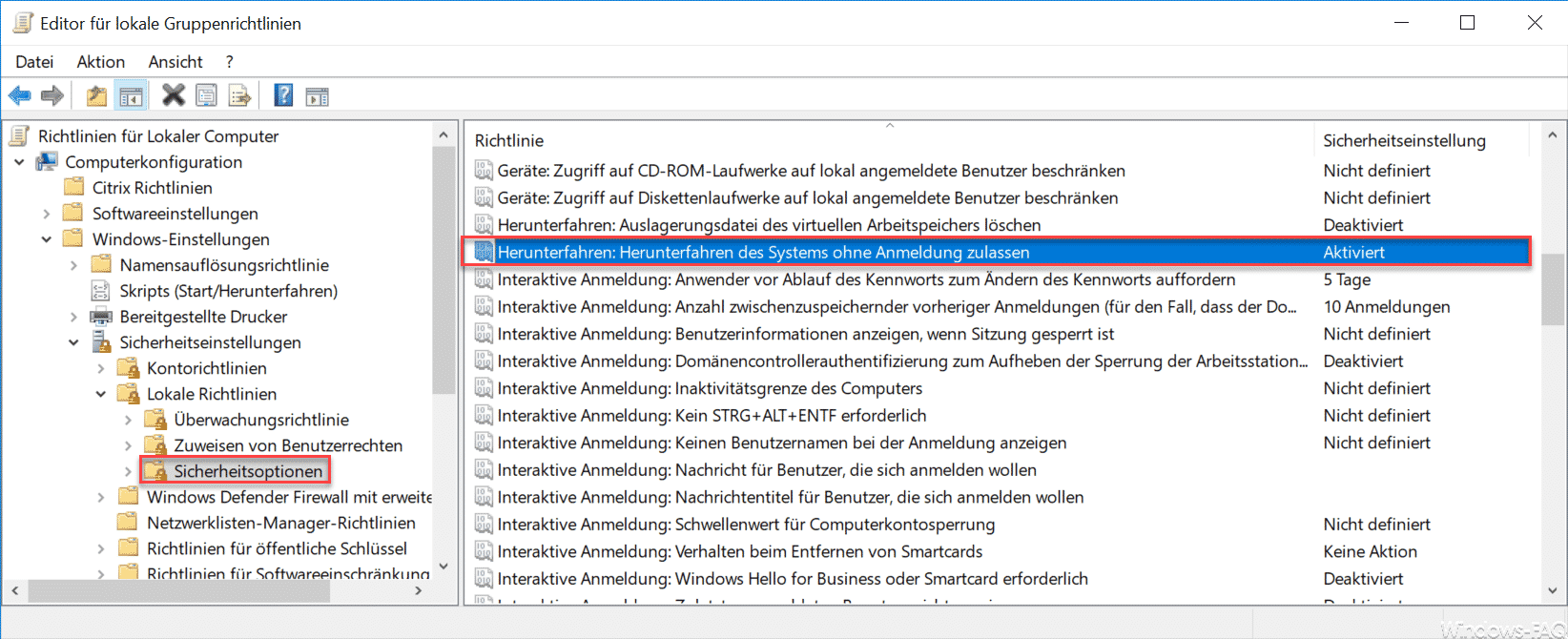
Task: Open the Properties toolbar icon
Action: click(206, 95)
